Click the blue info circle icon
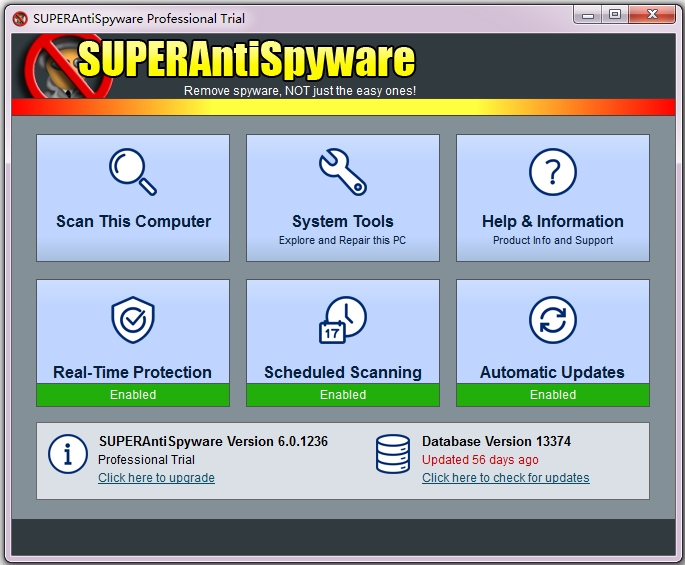The width and height of the screenshot is (685, 565). click(x=68, y=454)
